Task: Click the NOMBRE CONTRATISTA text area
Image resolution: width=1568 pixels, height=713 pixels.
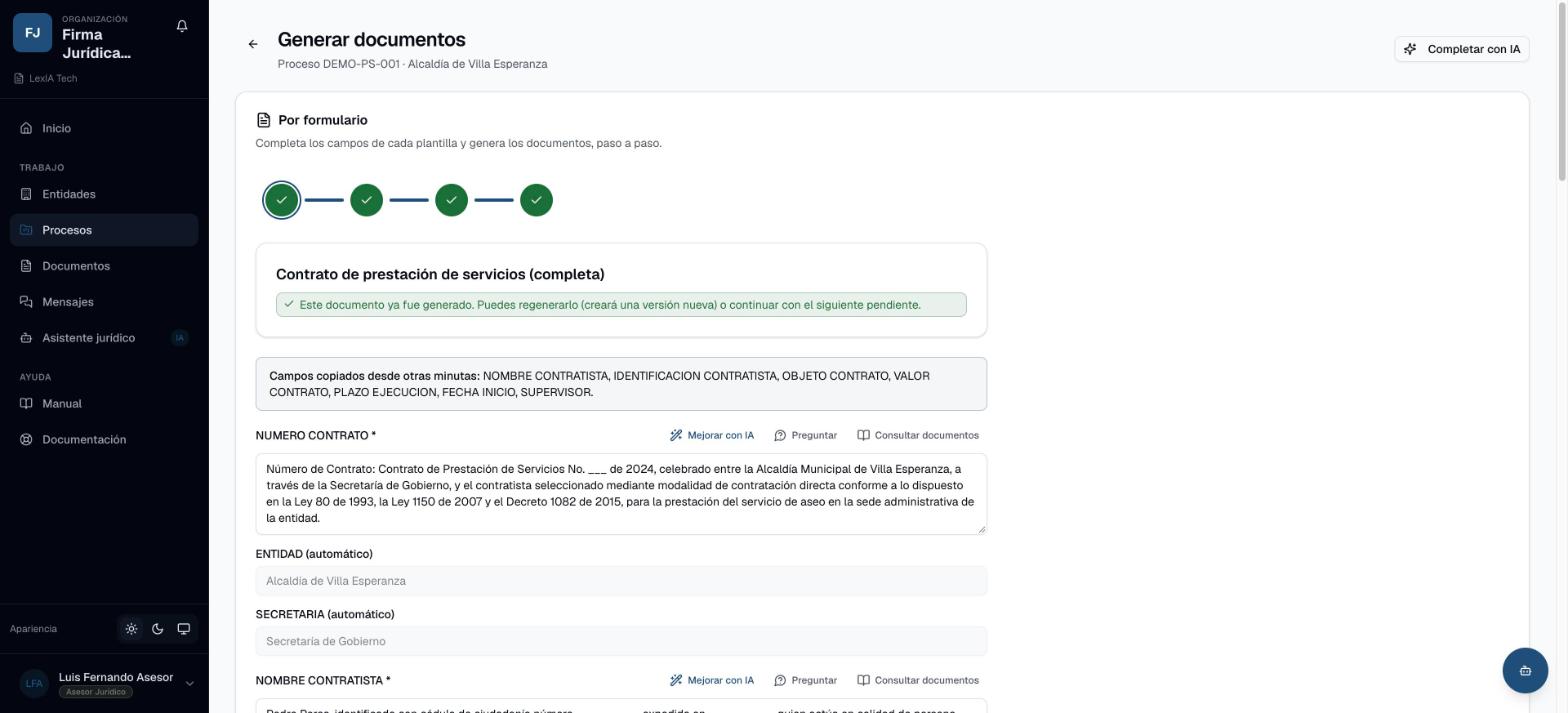Action: pos(621,706)
